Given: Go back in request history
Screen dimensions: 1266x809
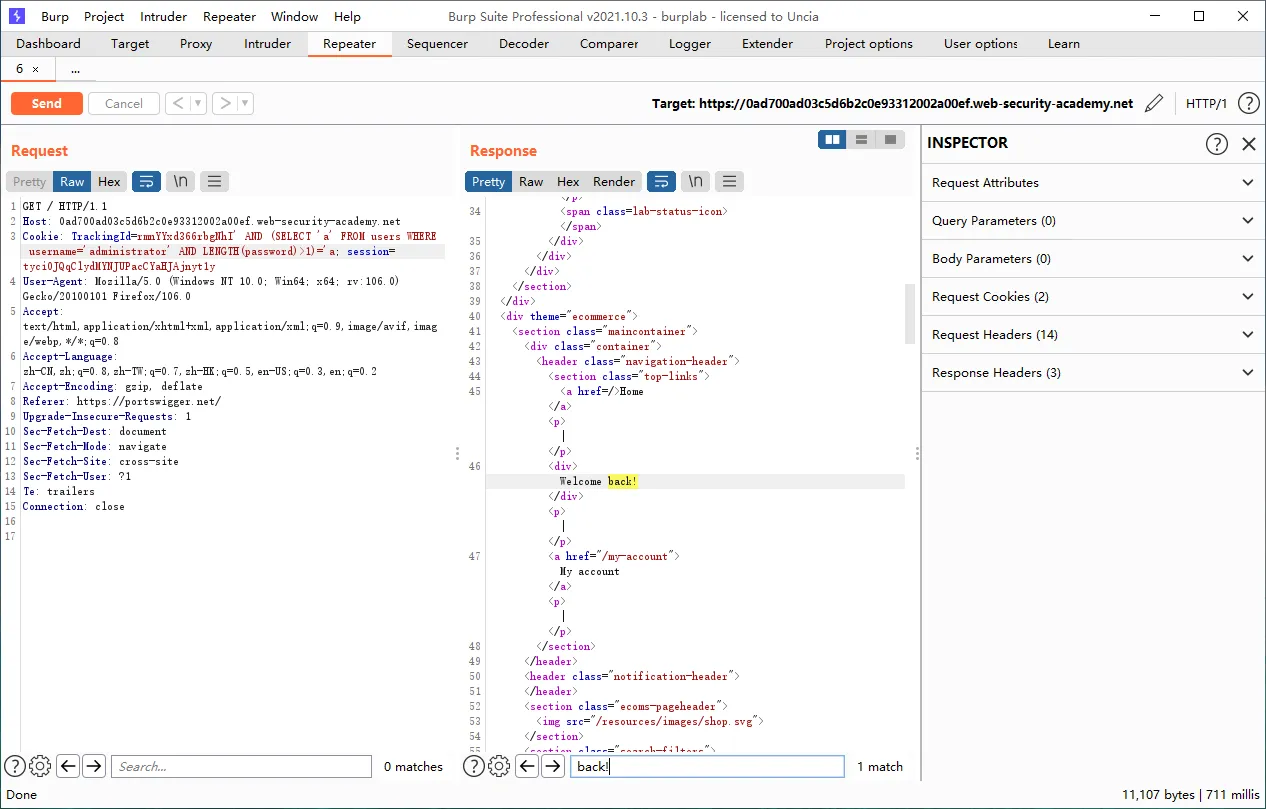Looking at the screenshot, I should coord(178,103).
